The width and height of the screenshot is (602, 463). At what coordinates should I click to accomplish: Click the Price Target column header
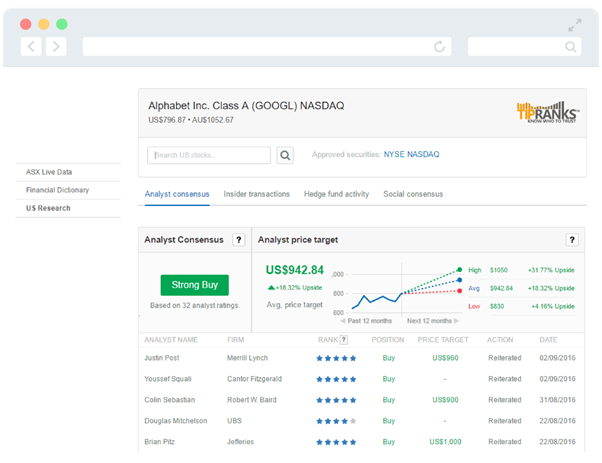(x=443, y=340)
